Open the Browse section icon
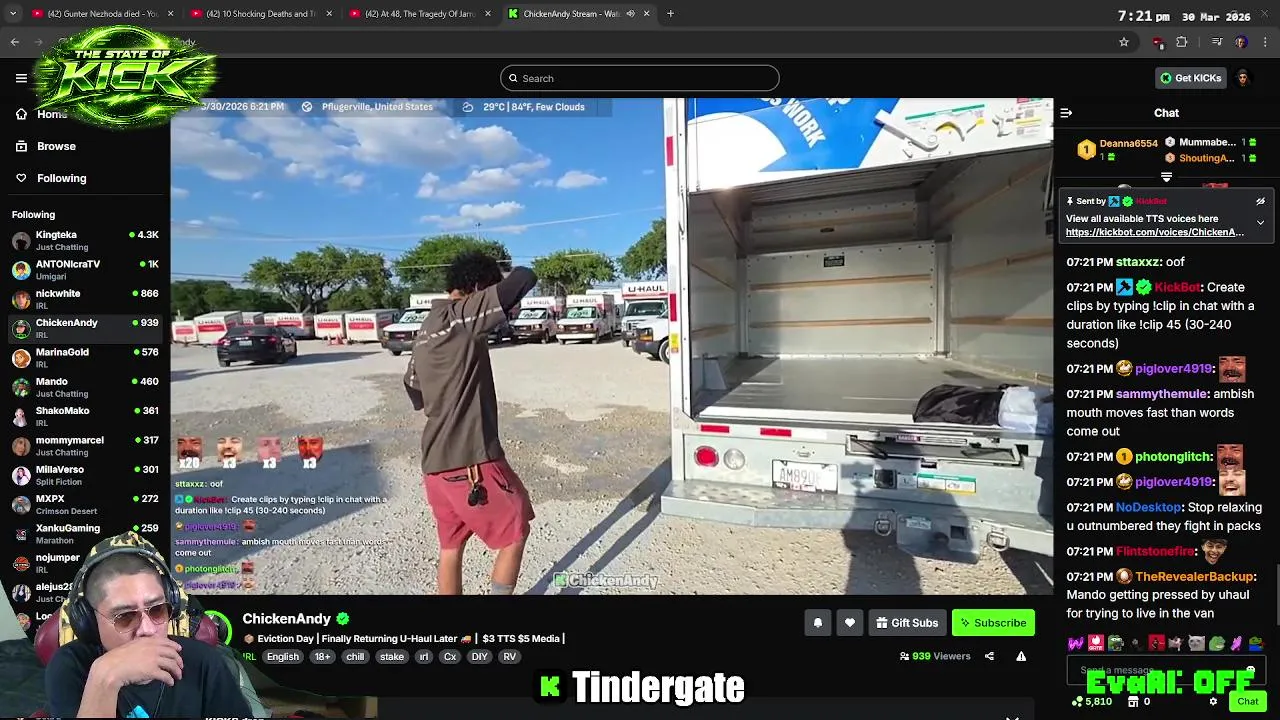 (21, 146)
